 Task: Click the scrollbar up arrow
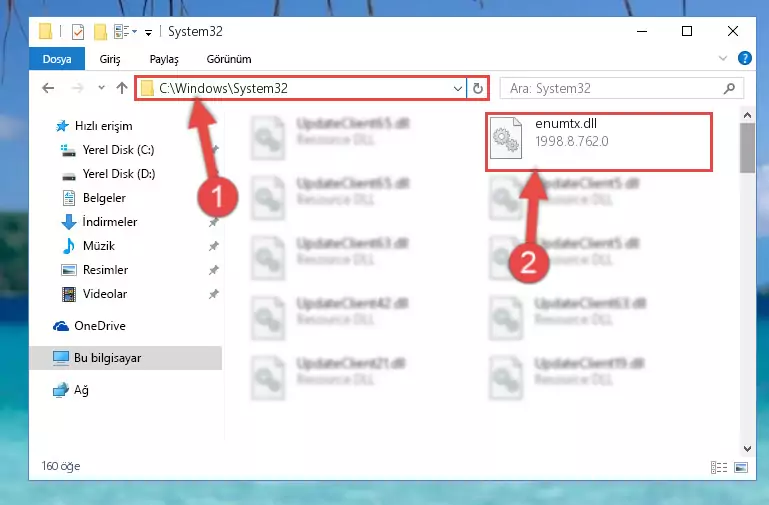(x=747, y=115)
